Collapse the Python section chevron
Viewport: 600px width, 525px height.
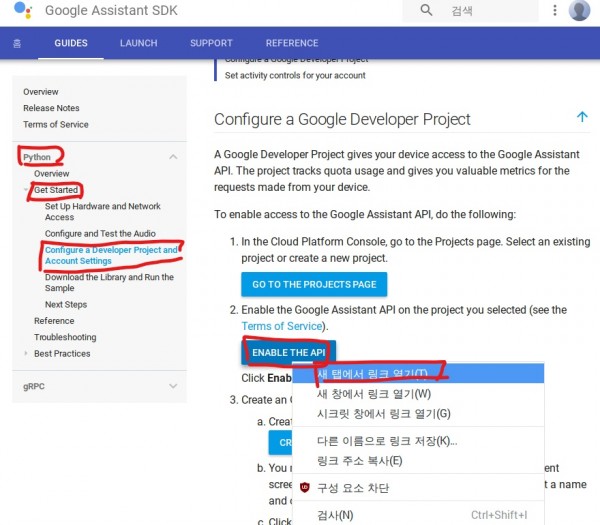[x=173, y=157]
